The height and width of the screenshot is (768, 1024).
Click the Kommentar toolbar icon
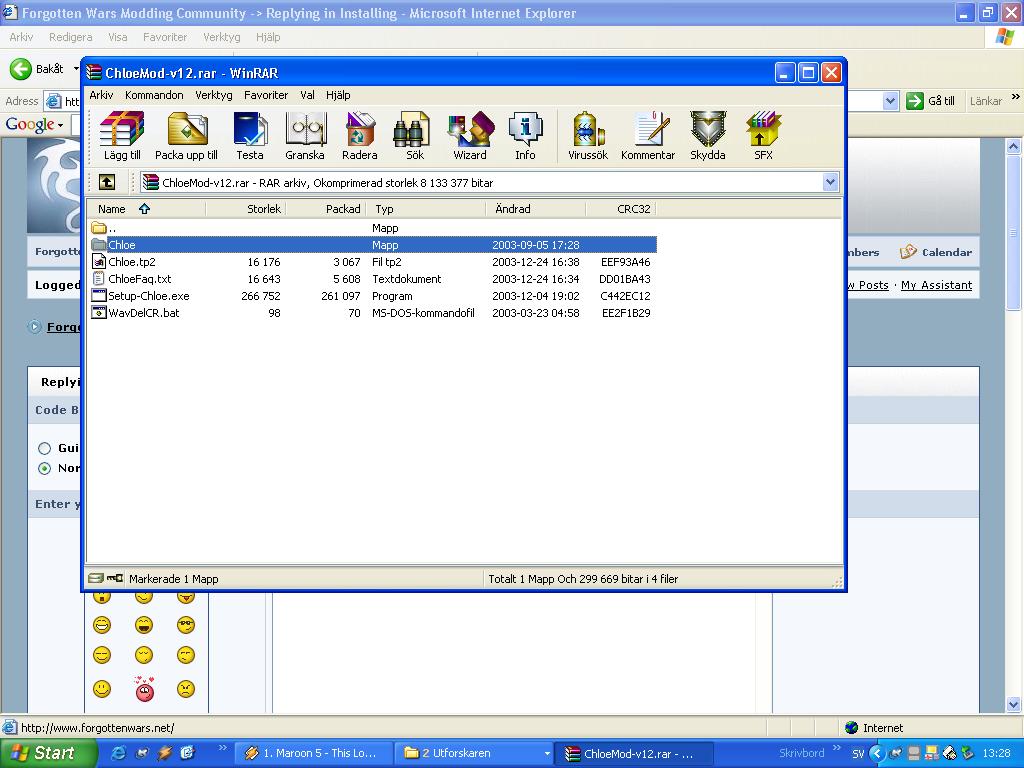coord(648,136)
